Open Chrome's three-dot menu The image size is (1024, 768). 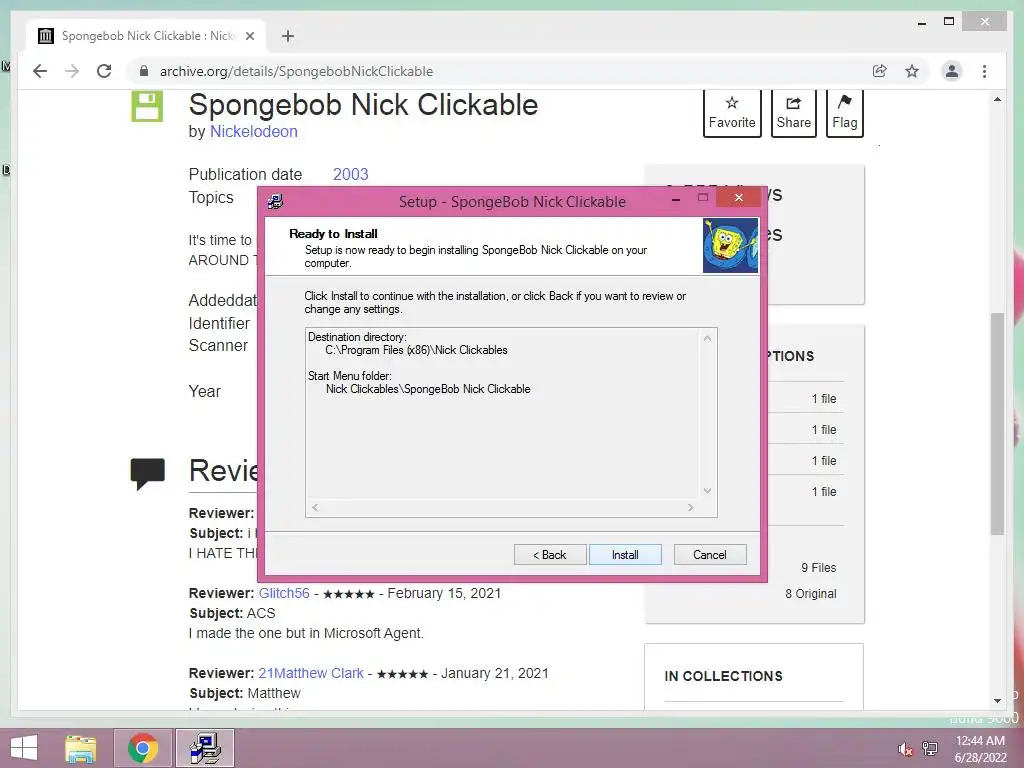tap(984, 71)
